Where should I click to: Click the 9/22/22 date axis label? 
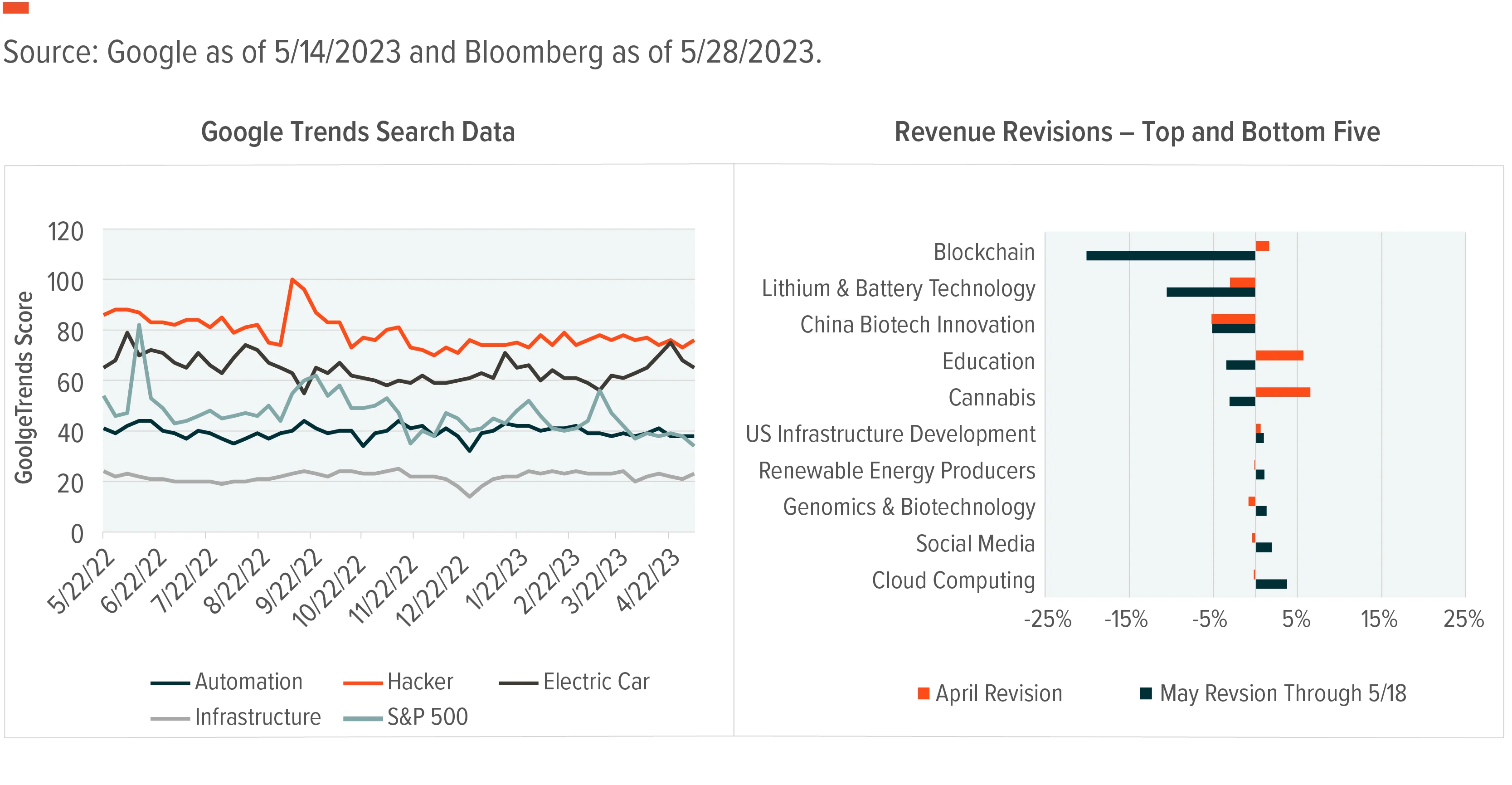click(x=288, y=580)
